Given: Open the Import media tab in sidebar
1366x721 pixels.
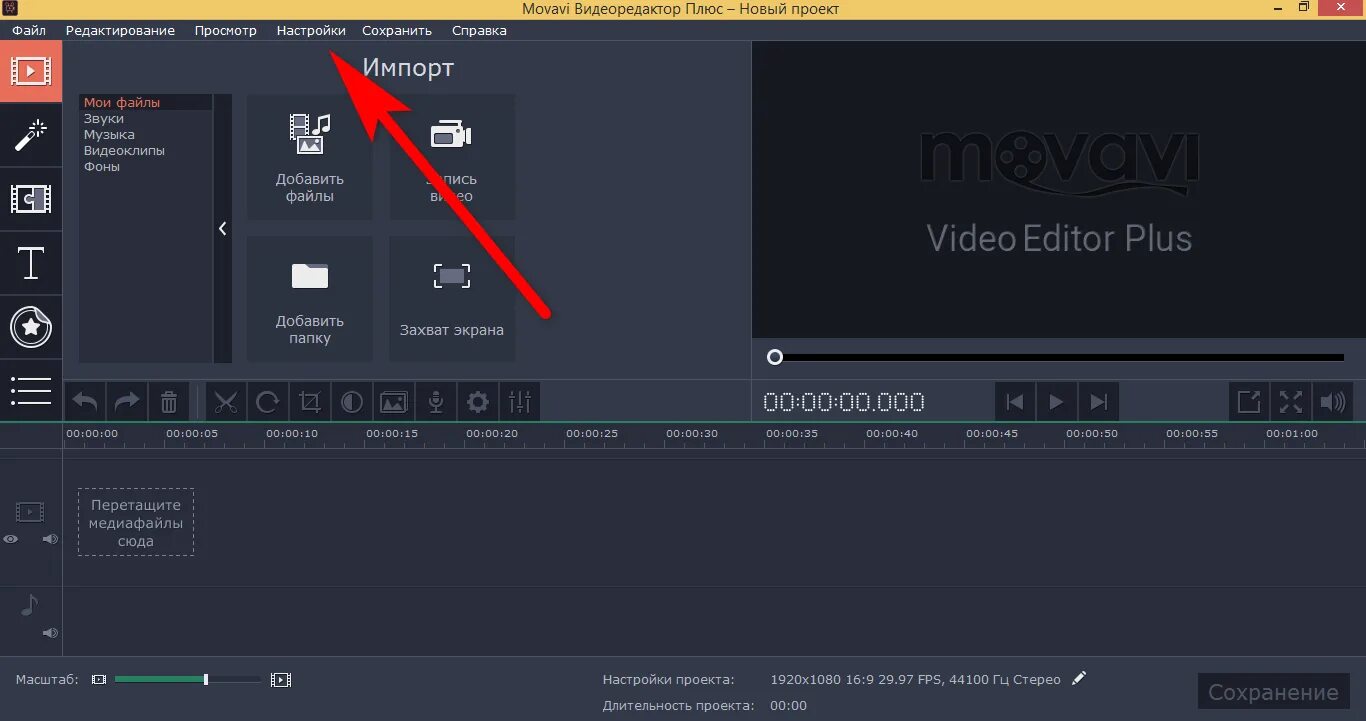Looking at the screenshot, I should click(x=31, y=72).
